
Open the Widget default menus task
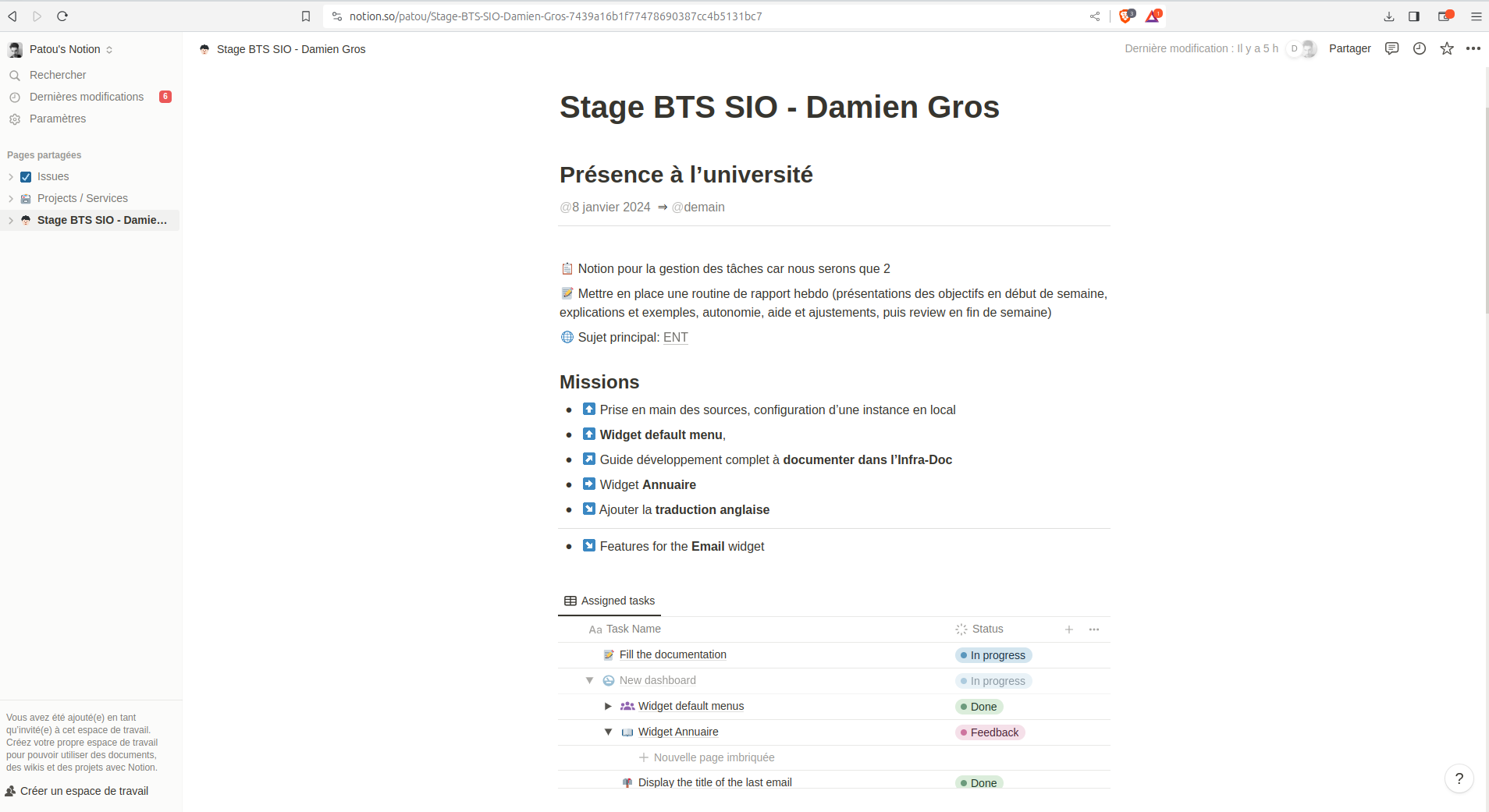click(691, 707)
